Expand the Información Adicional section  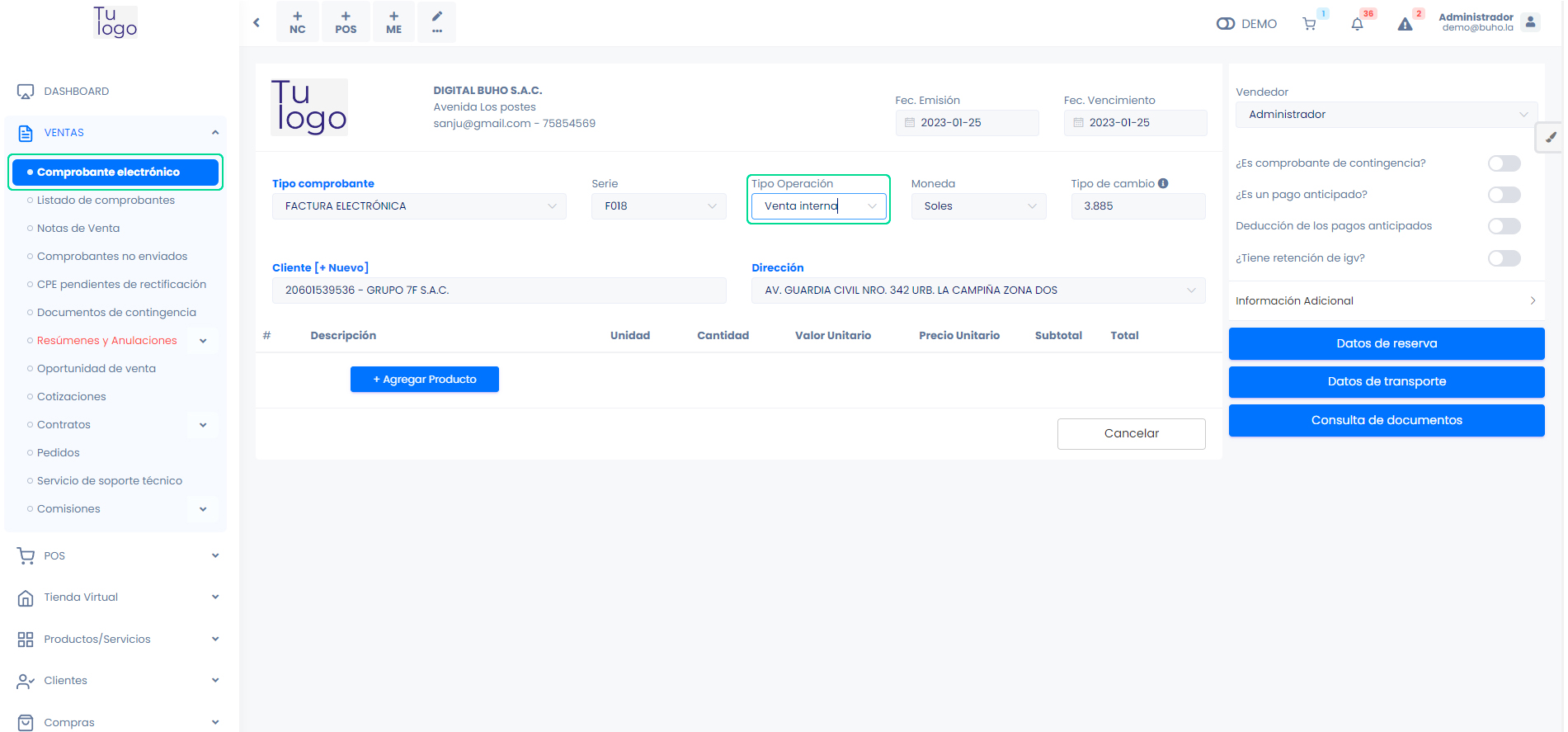[1386, 301]
